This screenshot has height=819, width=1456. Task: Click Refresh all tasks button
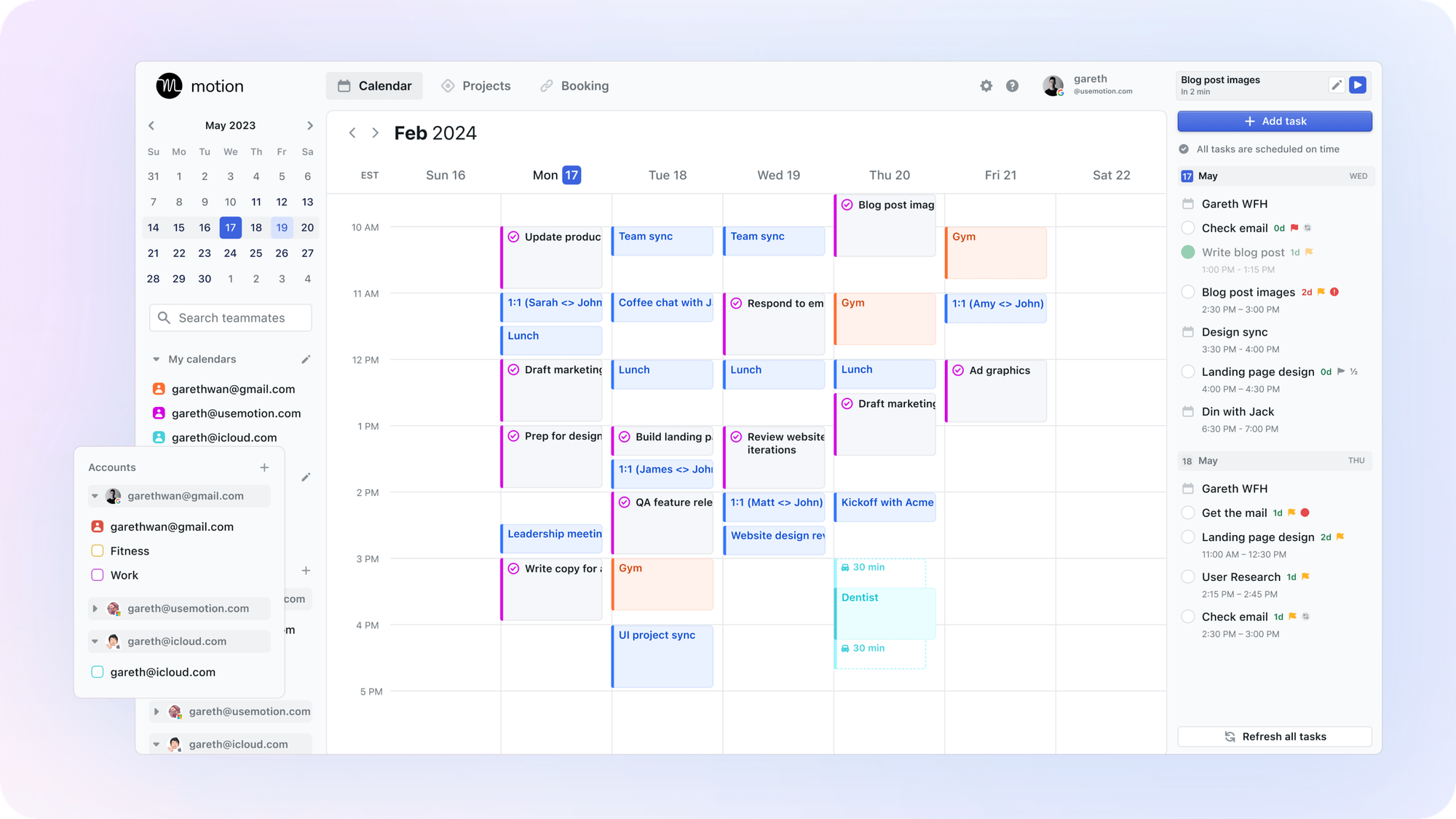click(x=1274, y=737)
